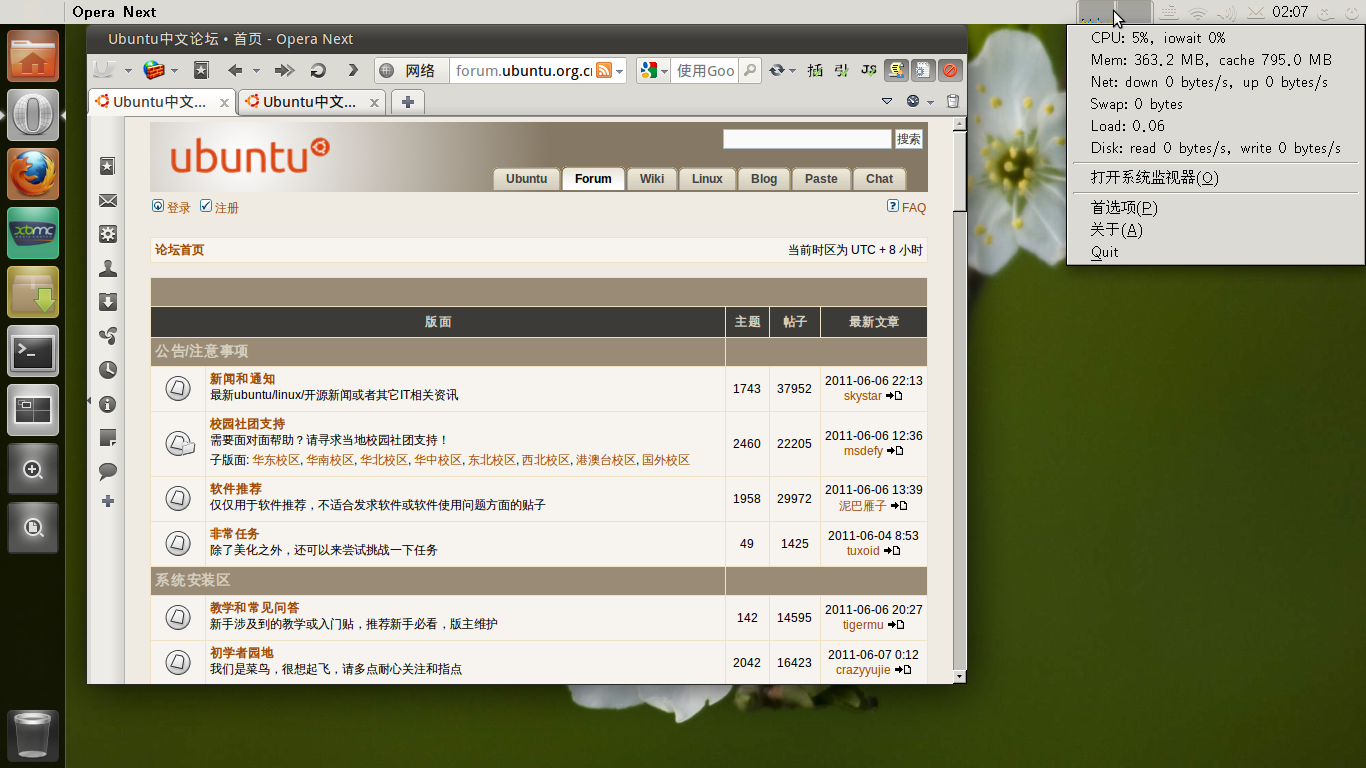Open Info panel in Opera sidebar
Screen dimensions: 1366x768
(108, 404)
